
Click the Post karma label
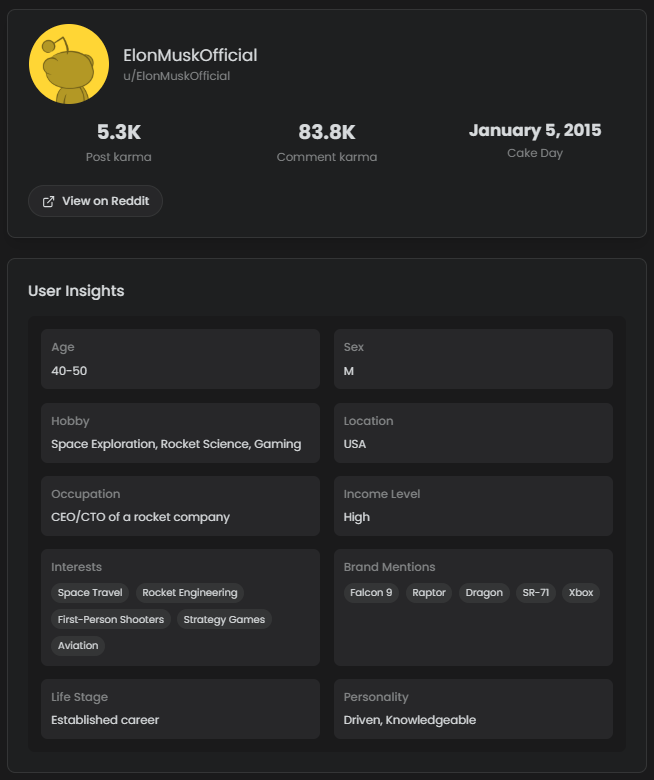pos(119,157)
